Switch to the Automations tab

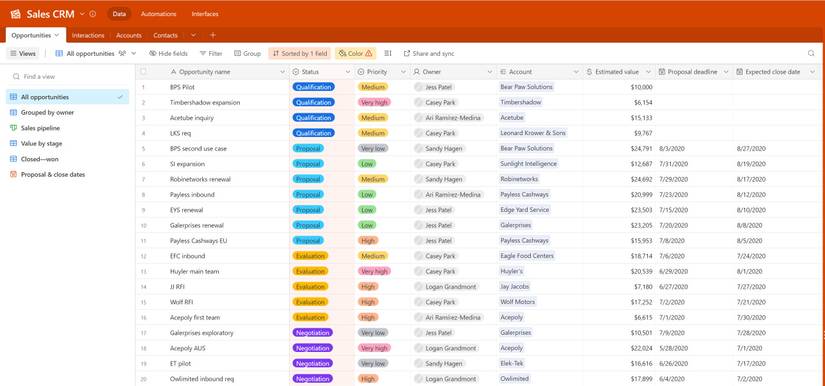coord(158,14)
